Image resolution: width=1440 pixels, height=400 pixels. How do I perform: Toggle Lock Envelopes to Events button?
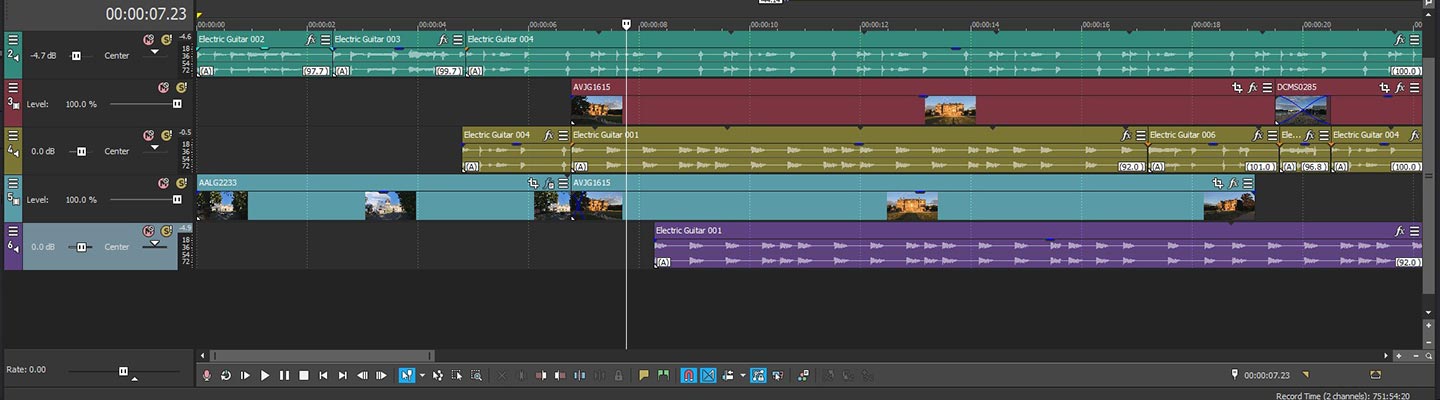click(x=758, y=375)
